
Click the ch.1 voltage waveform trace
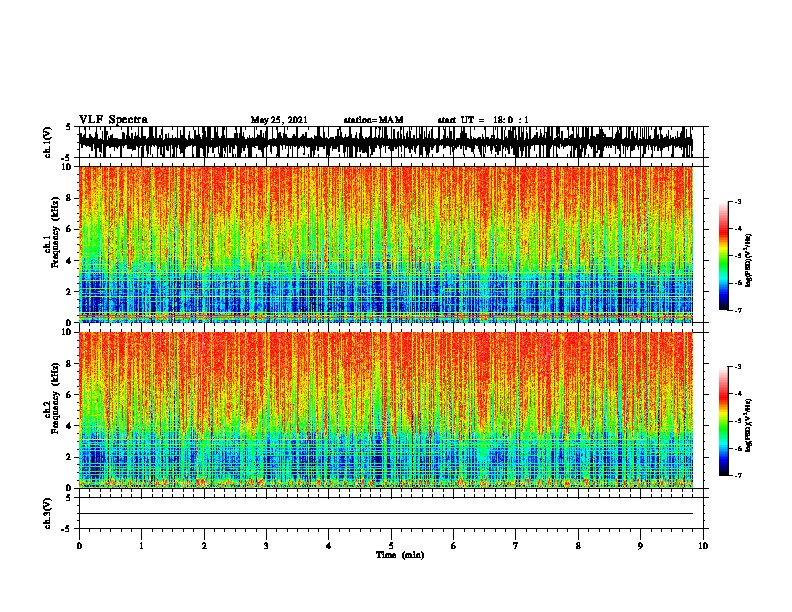[386, 142]
